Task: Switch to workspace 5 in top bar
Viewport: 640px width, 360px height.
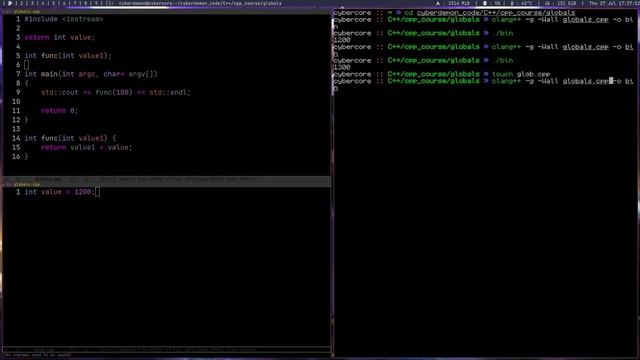Action: 53,3
